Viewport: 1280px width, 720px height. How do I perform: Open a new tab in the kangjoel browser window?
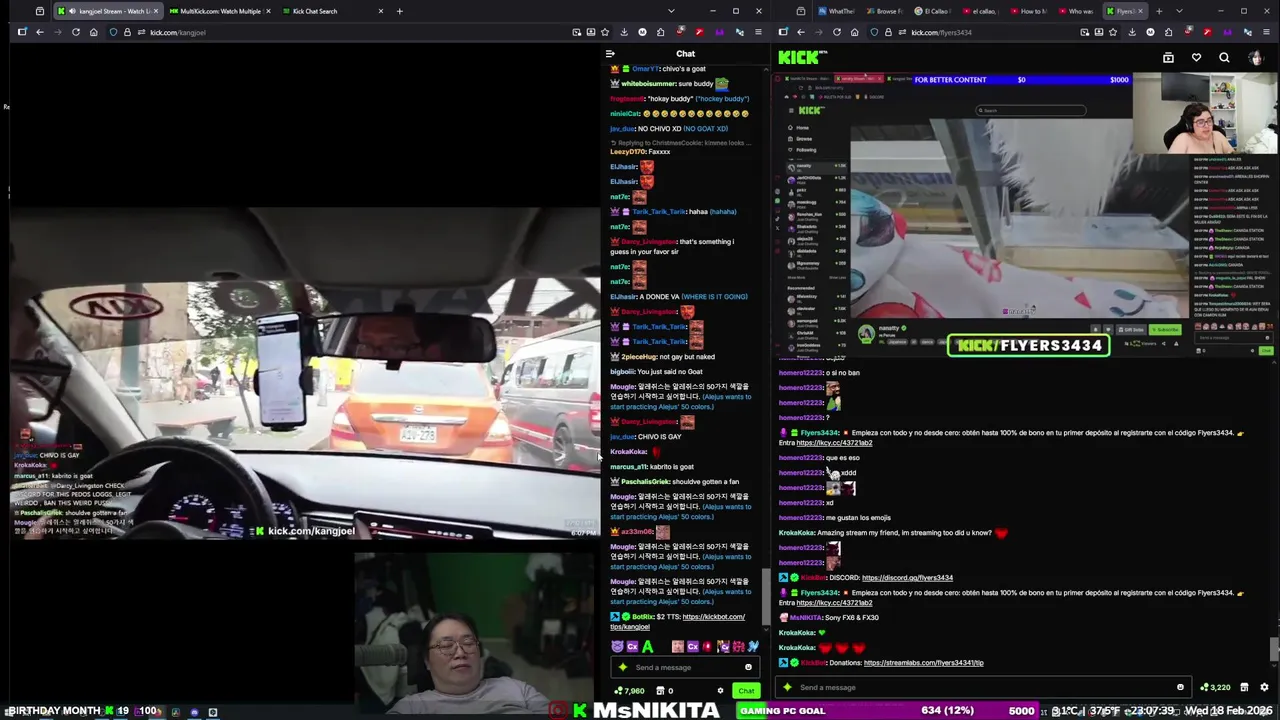coord(399,11)
